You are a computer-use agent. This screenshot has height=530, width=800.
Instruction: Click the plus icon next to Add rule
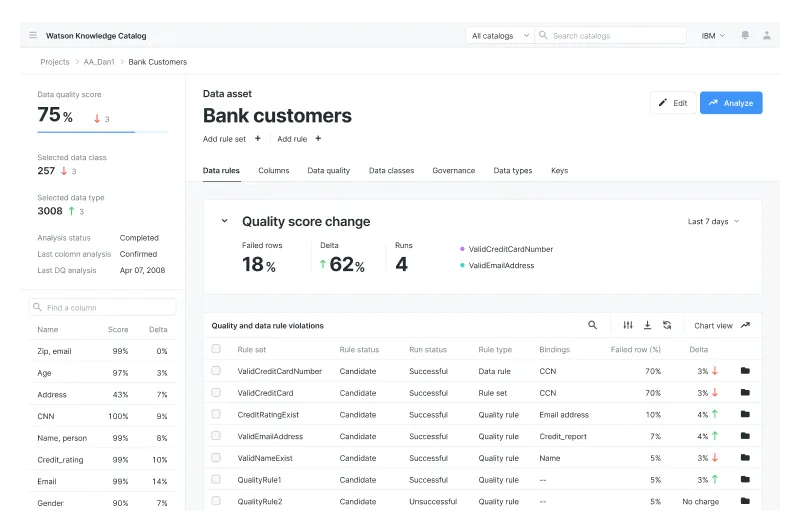318,138
